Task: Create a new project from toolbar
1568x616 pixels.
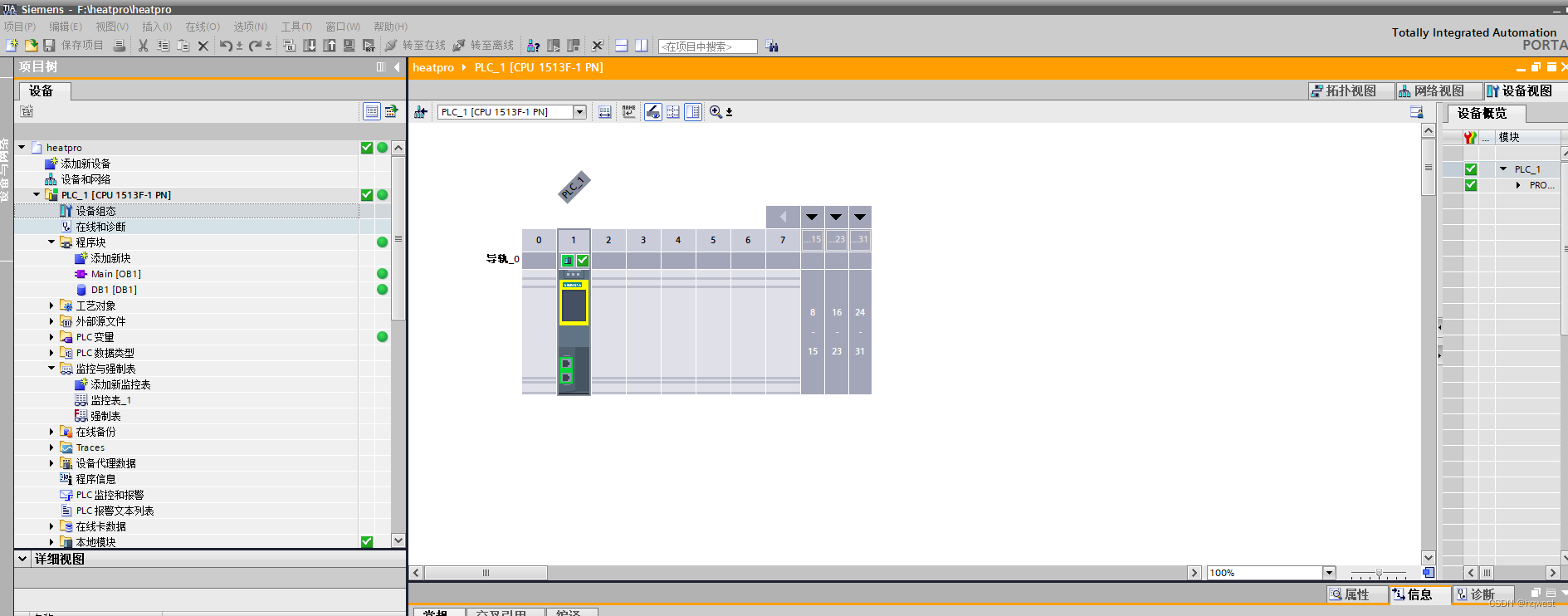Action: [x=12, y=46]
